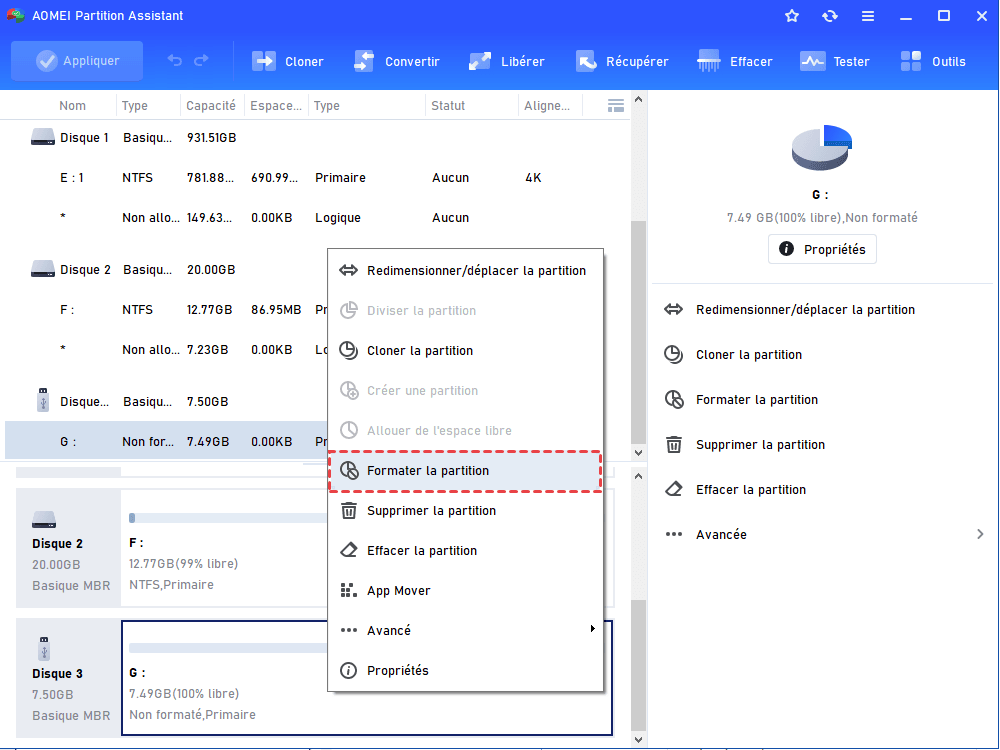Click the undo arrow icon
1000x750 pixels.
[x=175, y=61]
